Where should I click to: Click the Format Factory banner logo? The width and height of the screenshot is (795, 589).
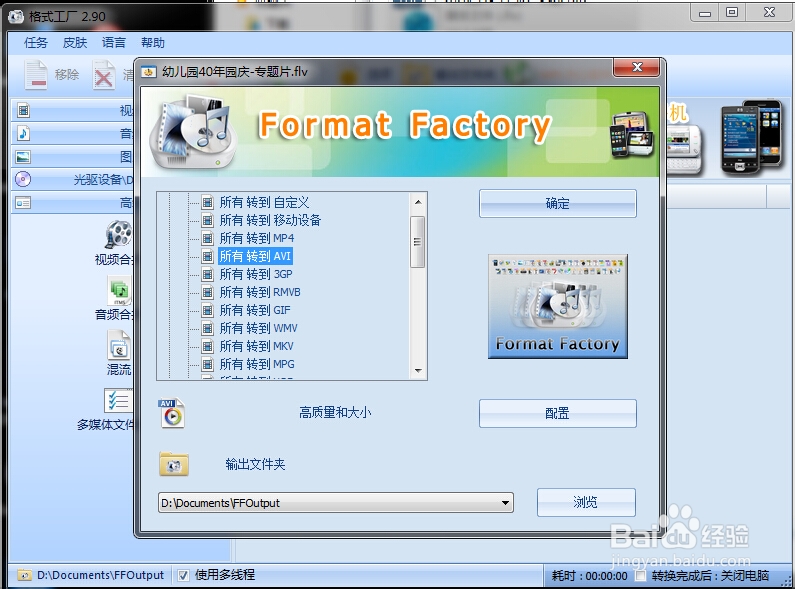pos(194,132)
